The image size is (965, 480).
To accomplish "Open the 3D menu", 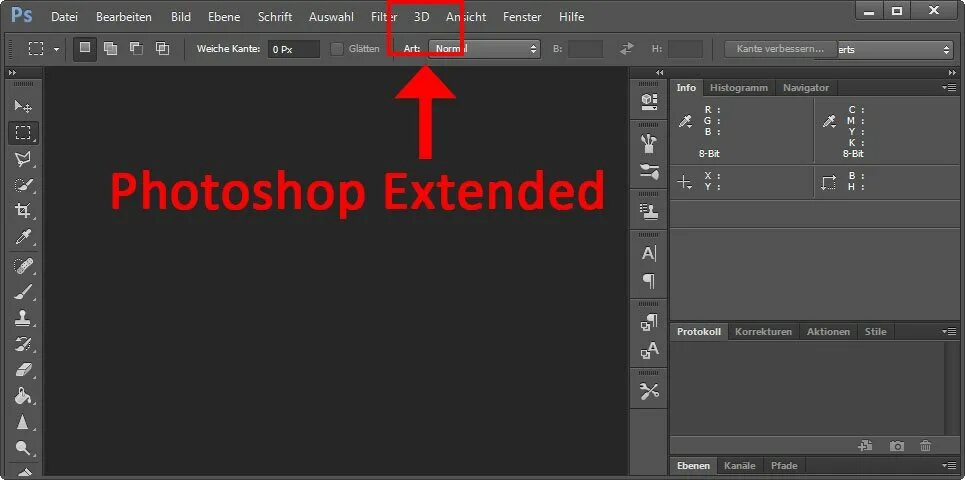I will [422, 17].
